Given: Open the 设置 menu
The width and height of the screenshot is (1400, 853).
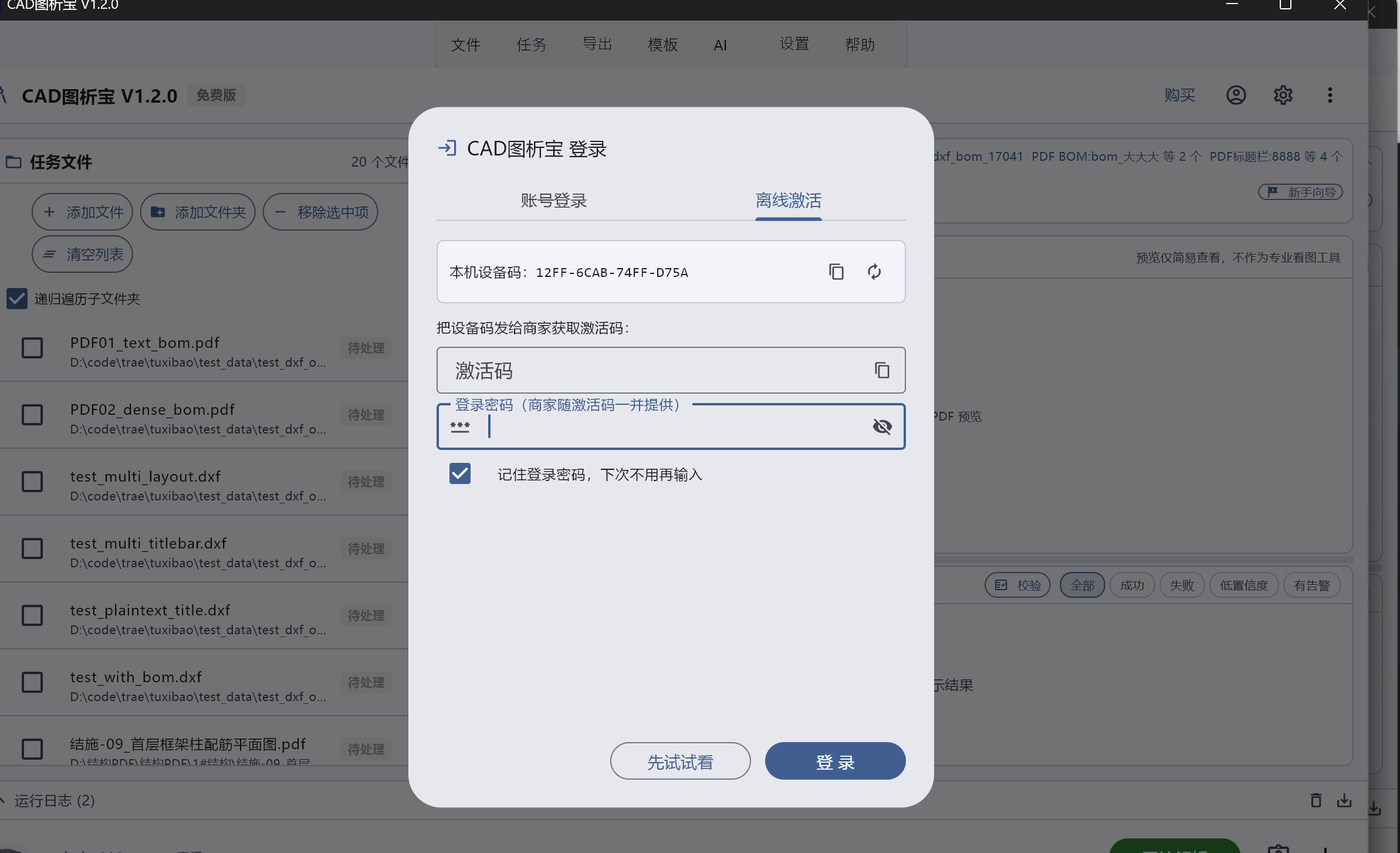Looking at the screenshot, I should point(794,44).
